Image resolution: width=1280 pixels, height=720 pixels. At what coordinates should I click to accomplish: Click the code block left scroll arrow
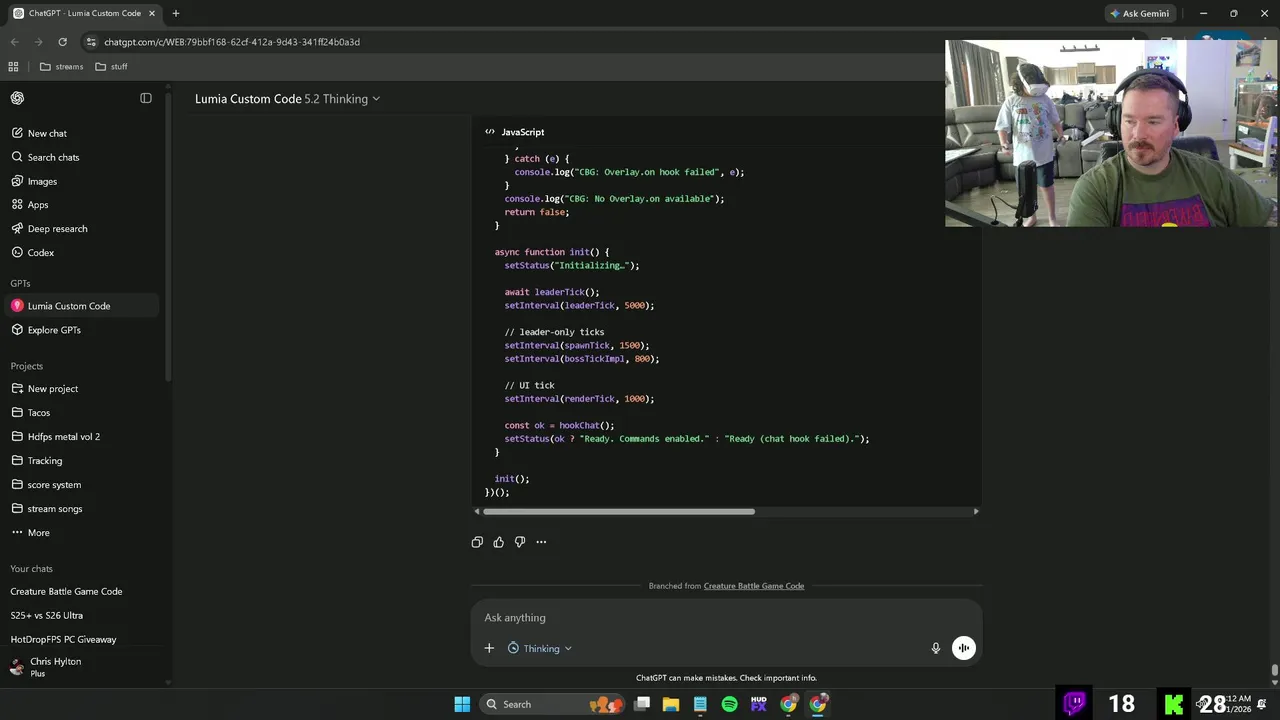coord(477,511)
